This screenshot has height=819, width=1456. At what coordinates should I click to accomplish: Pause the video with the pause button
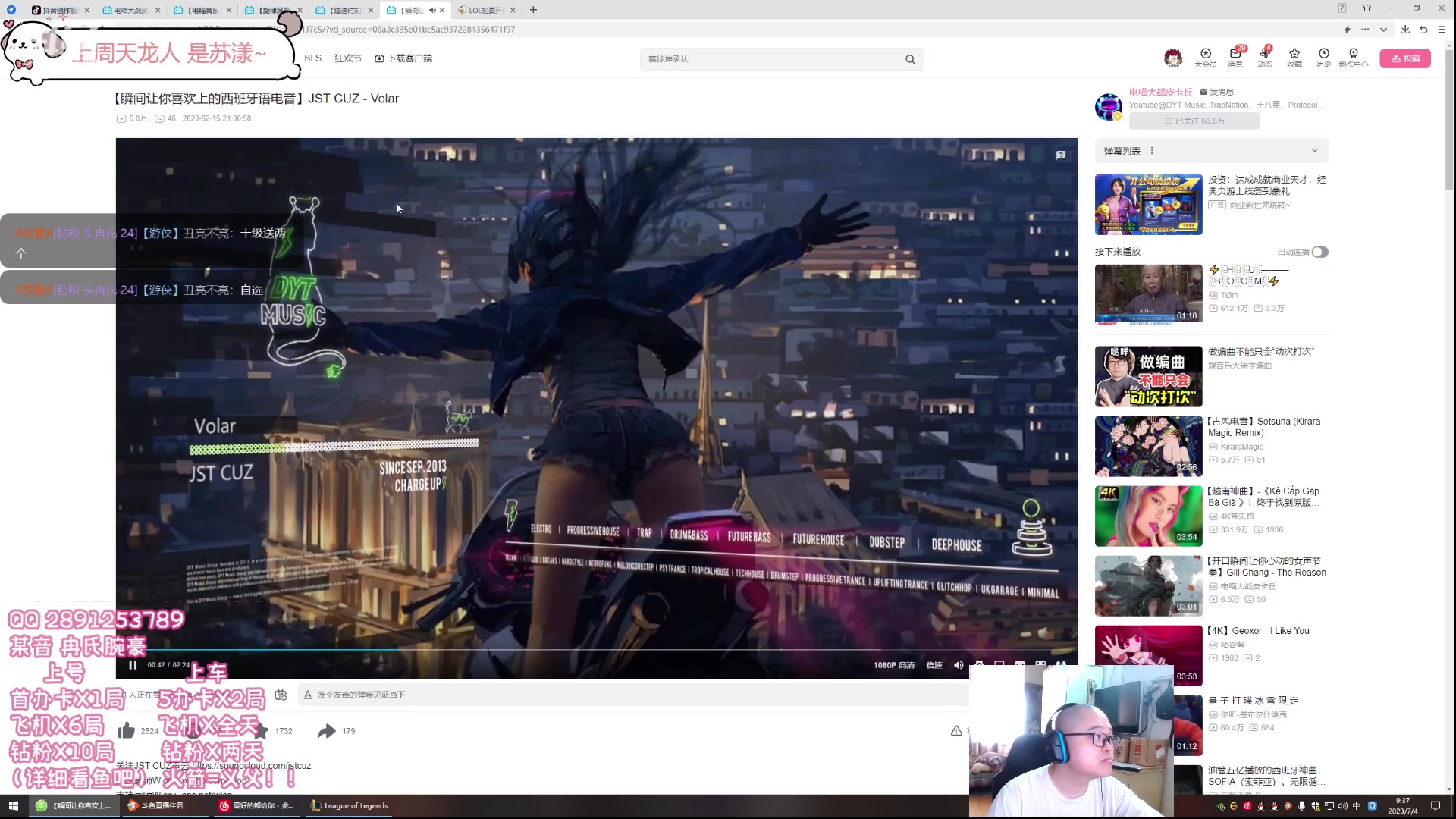[133, 665]
